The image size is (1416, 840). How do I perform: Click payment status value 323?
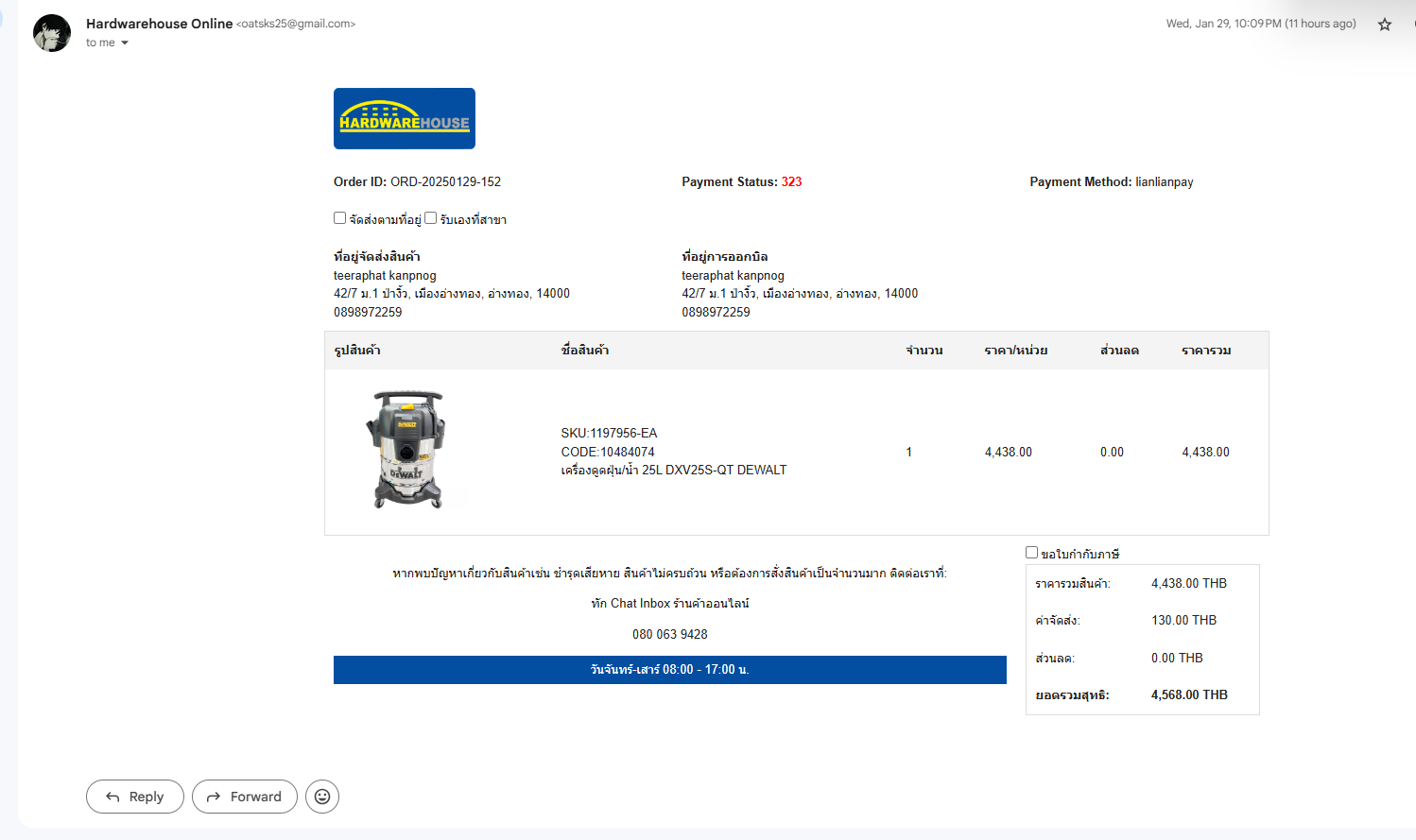pyautogui.click(x=791, y=181)
